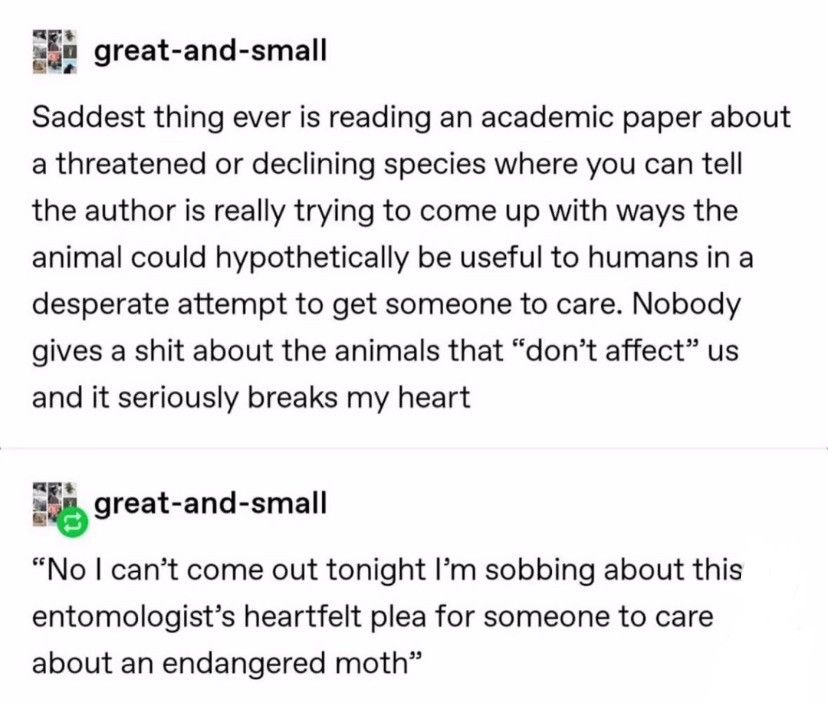This screenshot has width=828, height=705.
Task: Open the original poster's avatar at top
Action: [54, 52]
